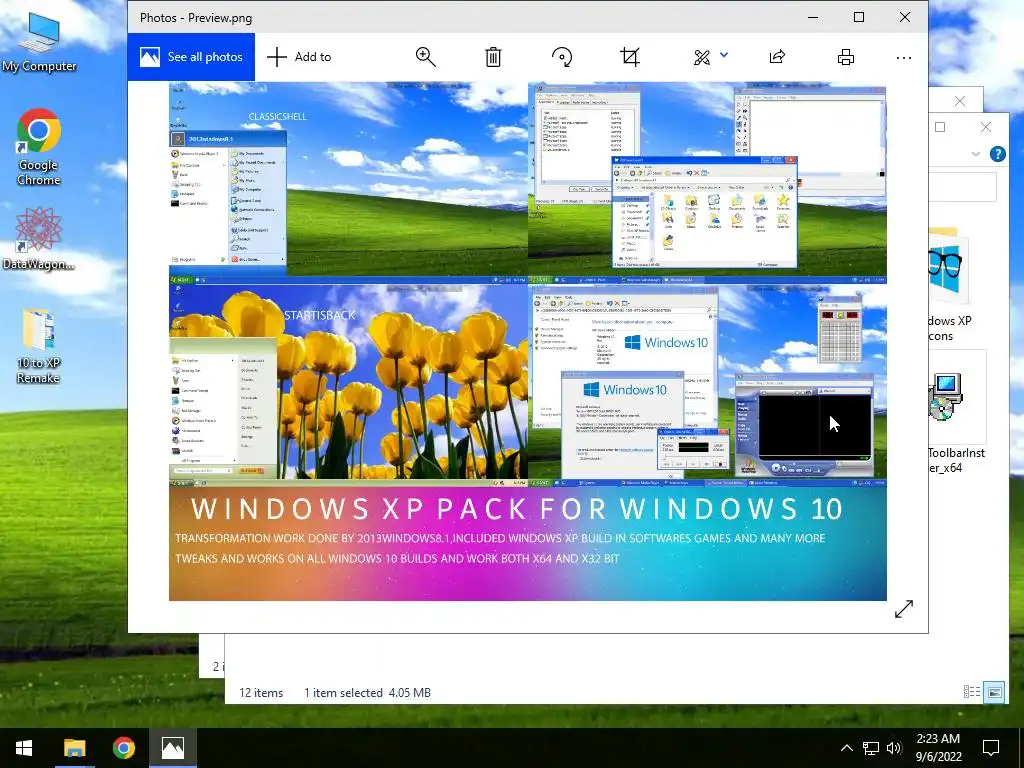1024x768 pixels.
Task: Open the notification center icon
Action: 991,748
